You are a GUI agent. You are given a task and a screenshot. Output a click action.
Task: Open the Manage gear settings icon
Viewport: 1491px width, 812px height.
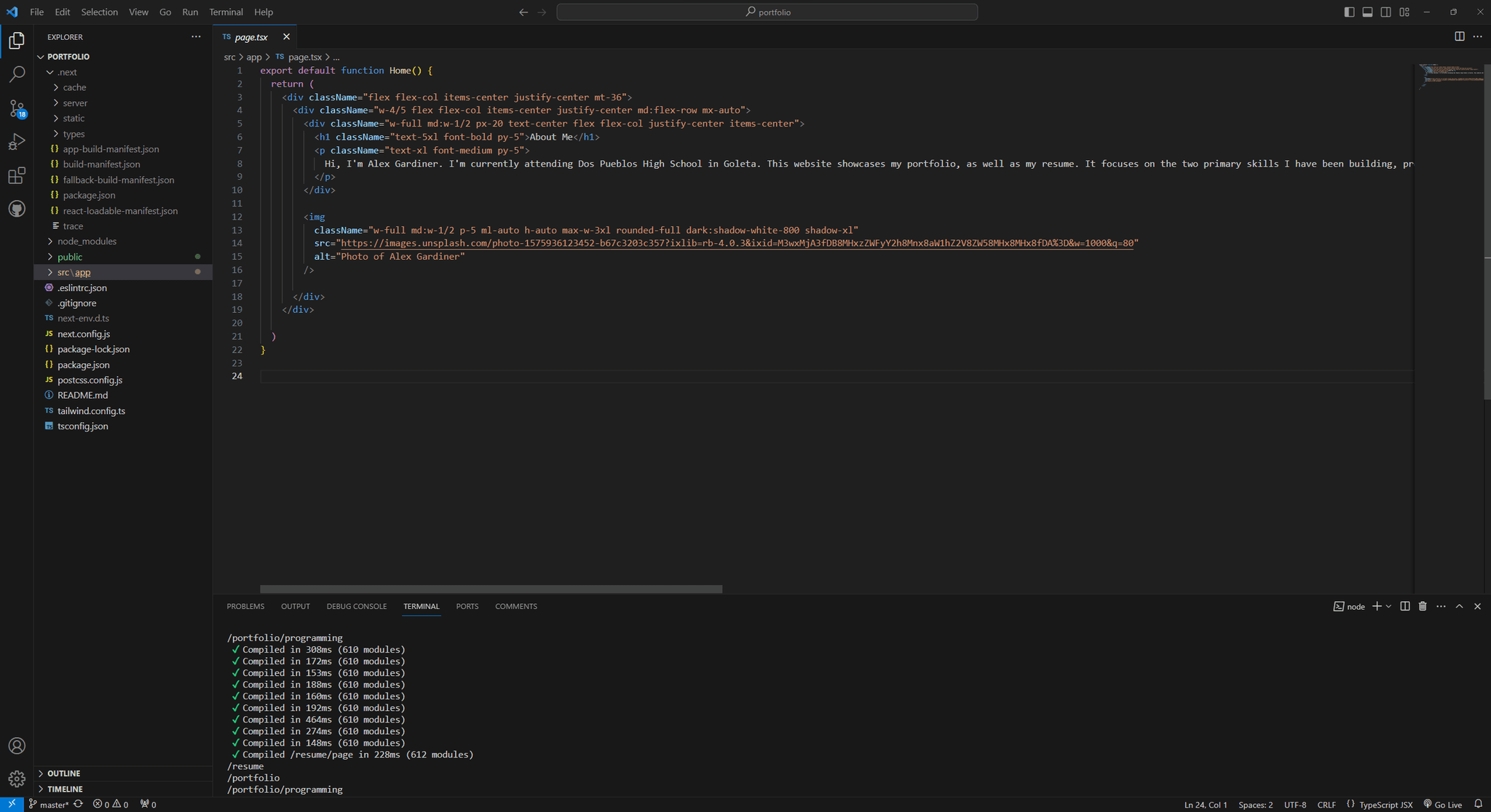(x=17, y=779)
